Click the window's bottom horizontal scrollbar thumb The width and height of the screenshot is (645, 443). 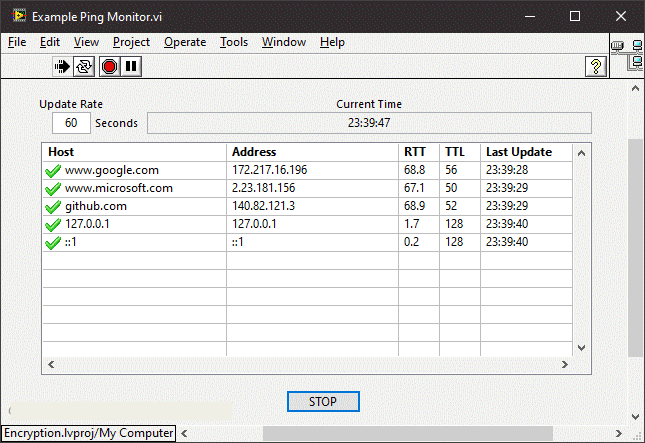tap(400, 434)
